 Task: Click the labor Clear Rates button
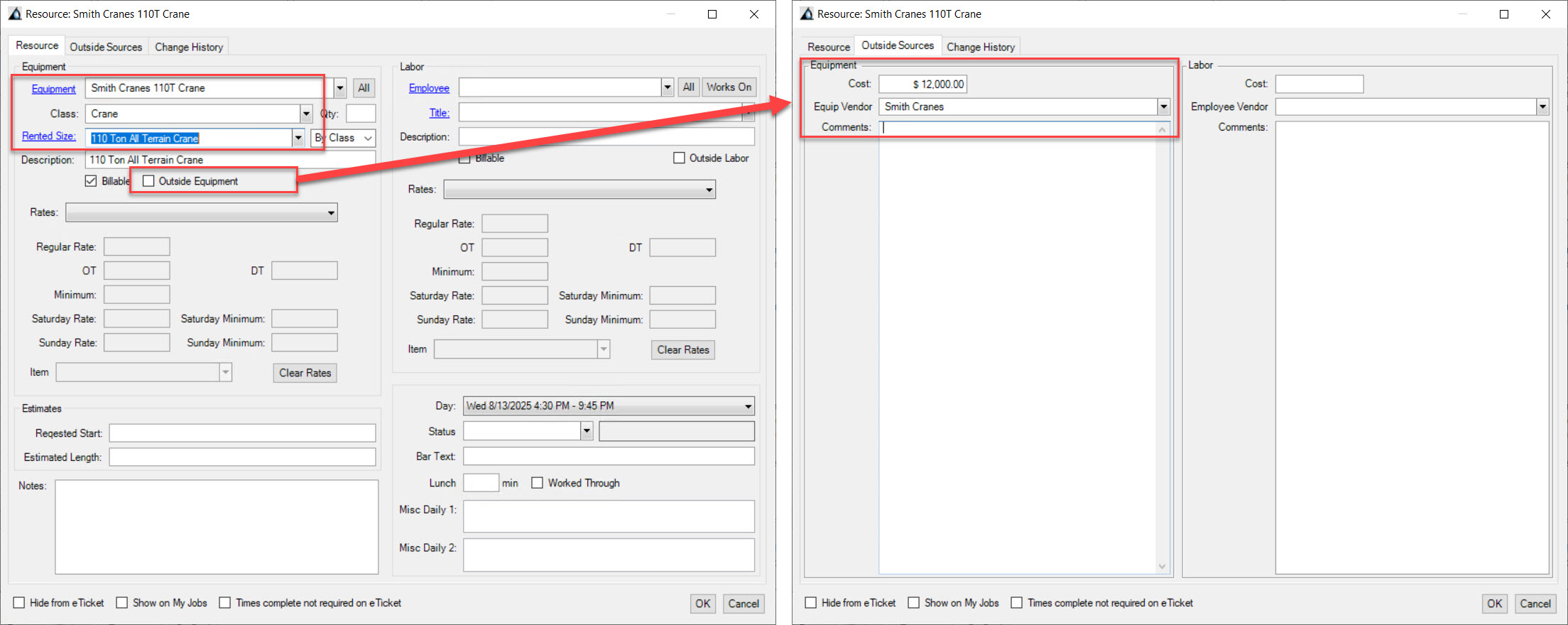coord(682,349)
